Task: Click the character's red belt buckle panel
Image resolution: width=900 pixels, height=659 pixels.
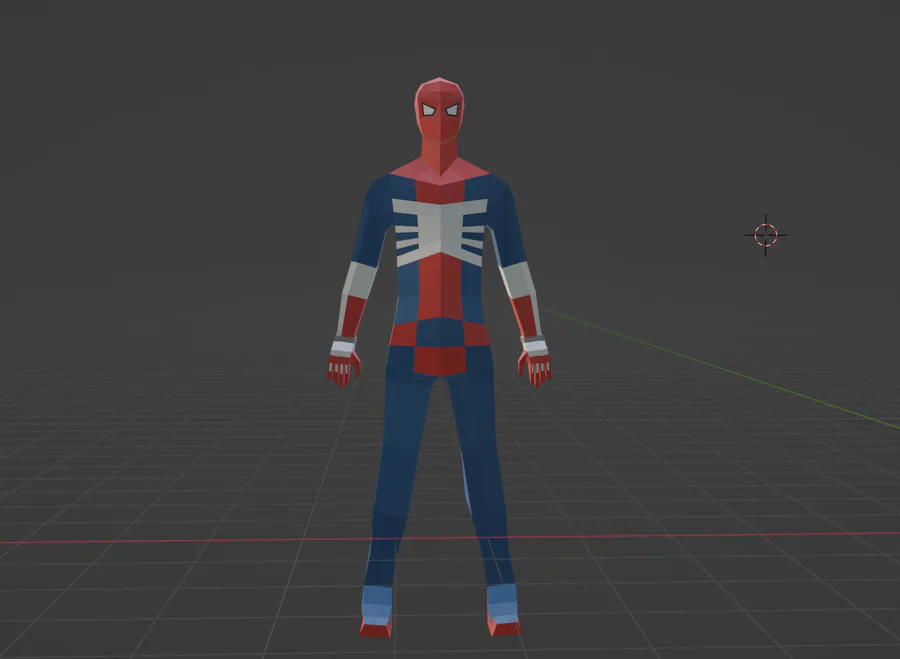Action: pyautogui.click(x=440, y=360)
